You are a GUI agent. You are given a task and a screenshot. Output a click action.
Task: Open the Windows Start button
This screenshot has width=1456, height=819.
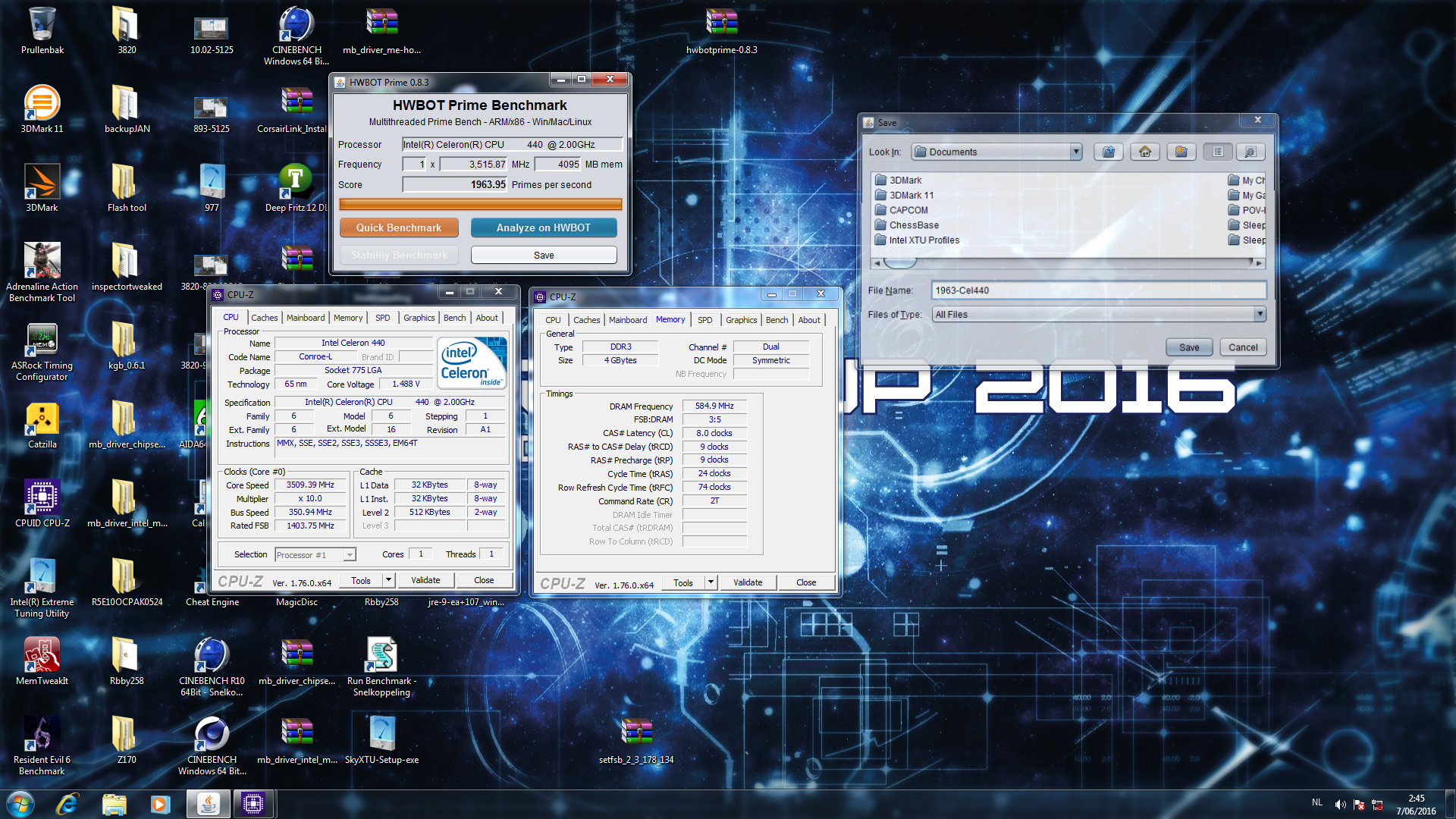(20, 804)
